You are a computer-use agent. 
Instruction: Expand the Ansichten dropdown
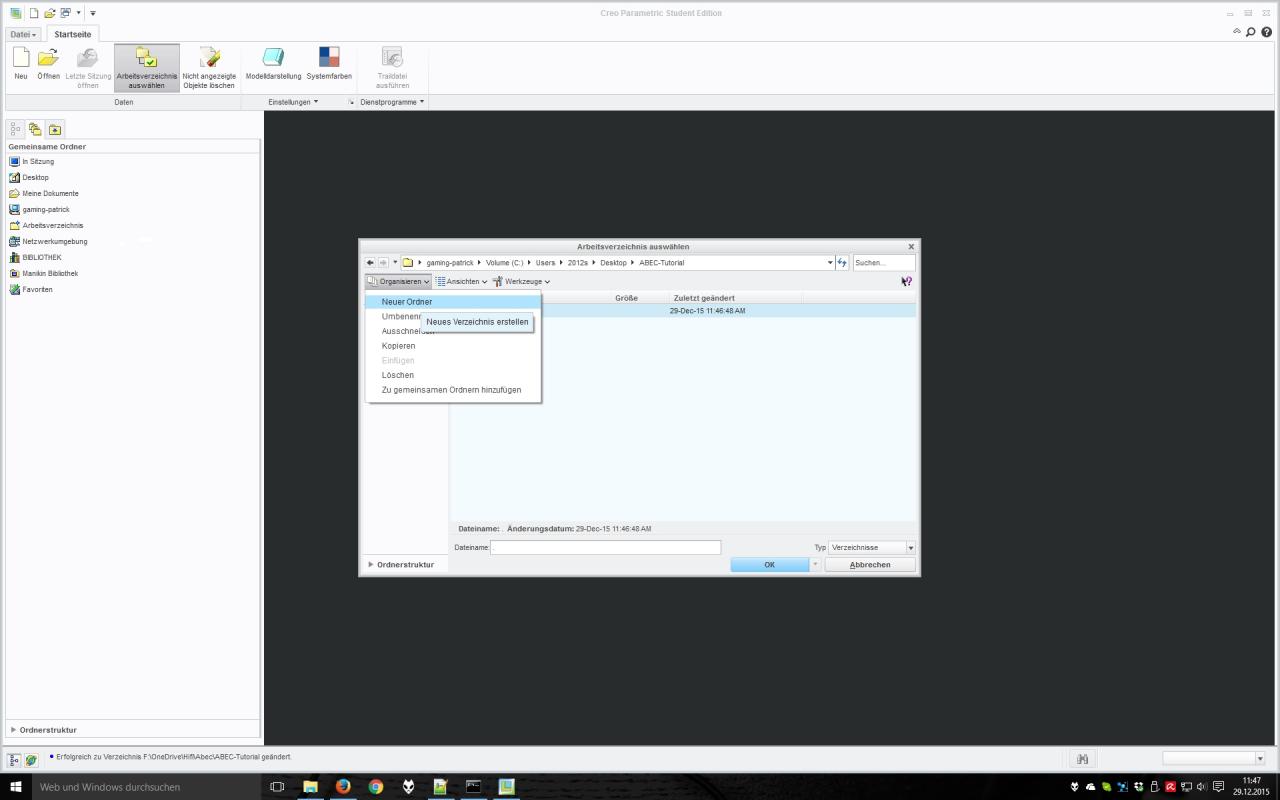click(x=461, y=282)
